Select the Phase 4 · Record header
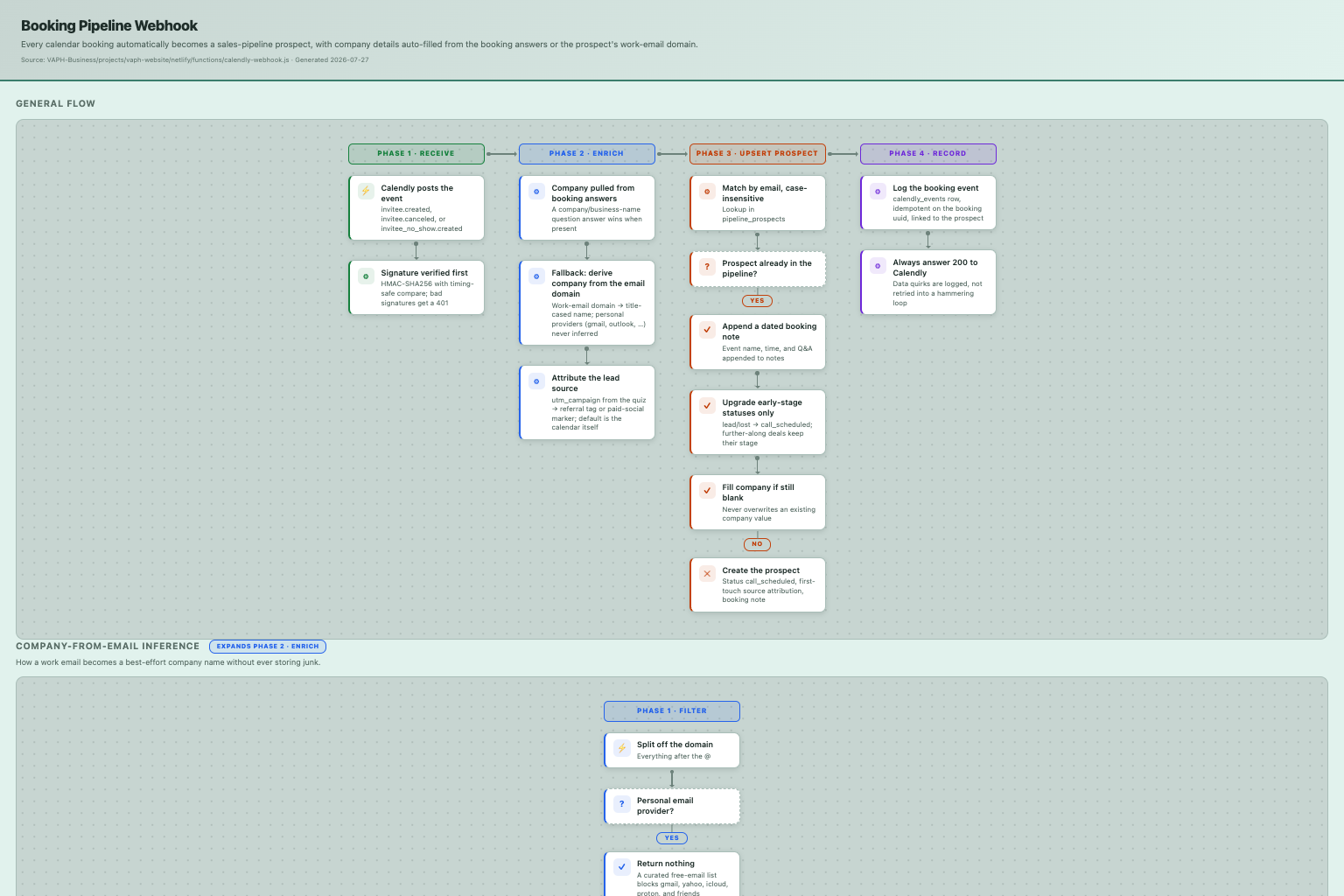 (928, 154)
